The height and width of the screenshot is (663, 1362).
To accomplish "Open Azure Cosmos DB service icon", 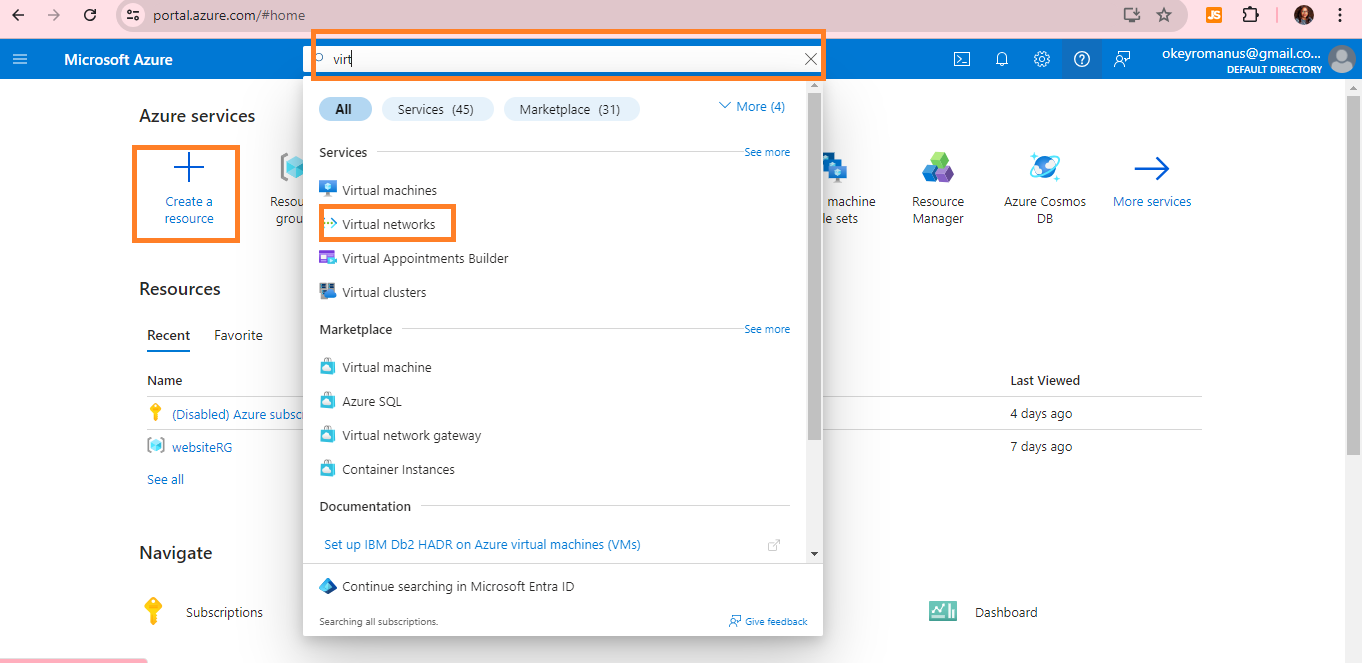I will (x=1044, y=168).
